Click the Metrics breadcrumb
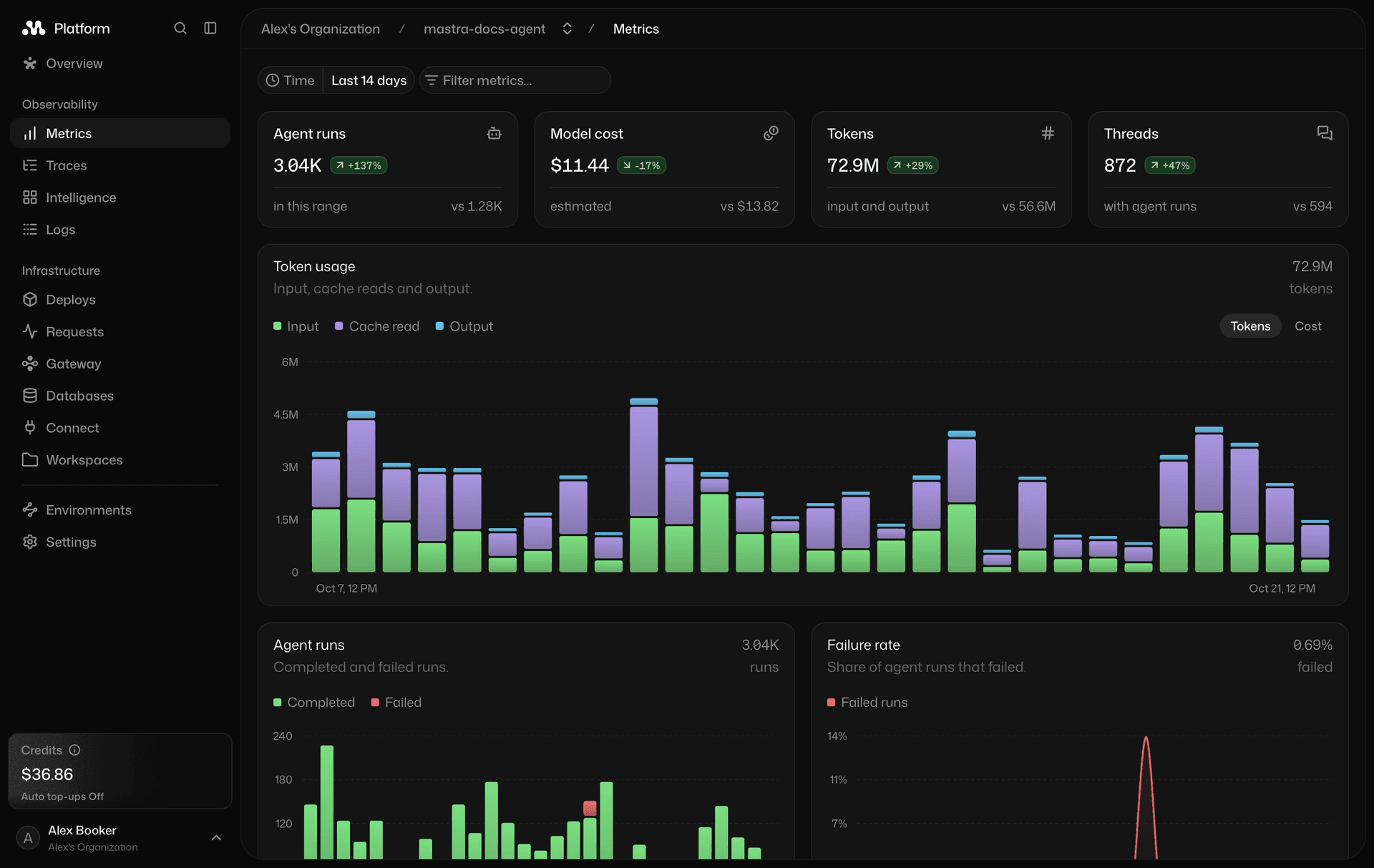The image size is (1374, 868). pyautogui.click(x=636, y=29)
